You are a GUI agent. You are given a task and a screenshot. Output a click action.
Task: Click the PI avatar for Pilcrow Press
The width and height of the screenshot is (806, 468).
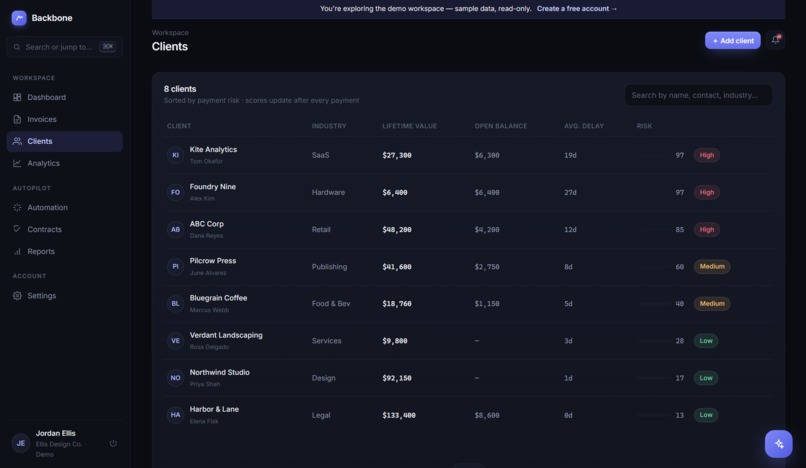pos(175,266)
